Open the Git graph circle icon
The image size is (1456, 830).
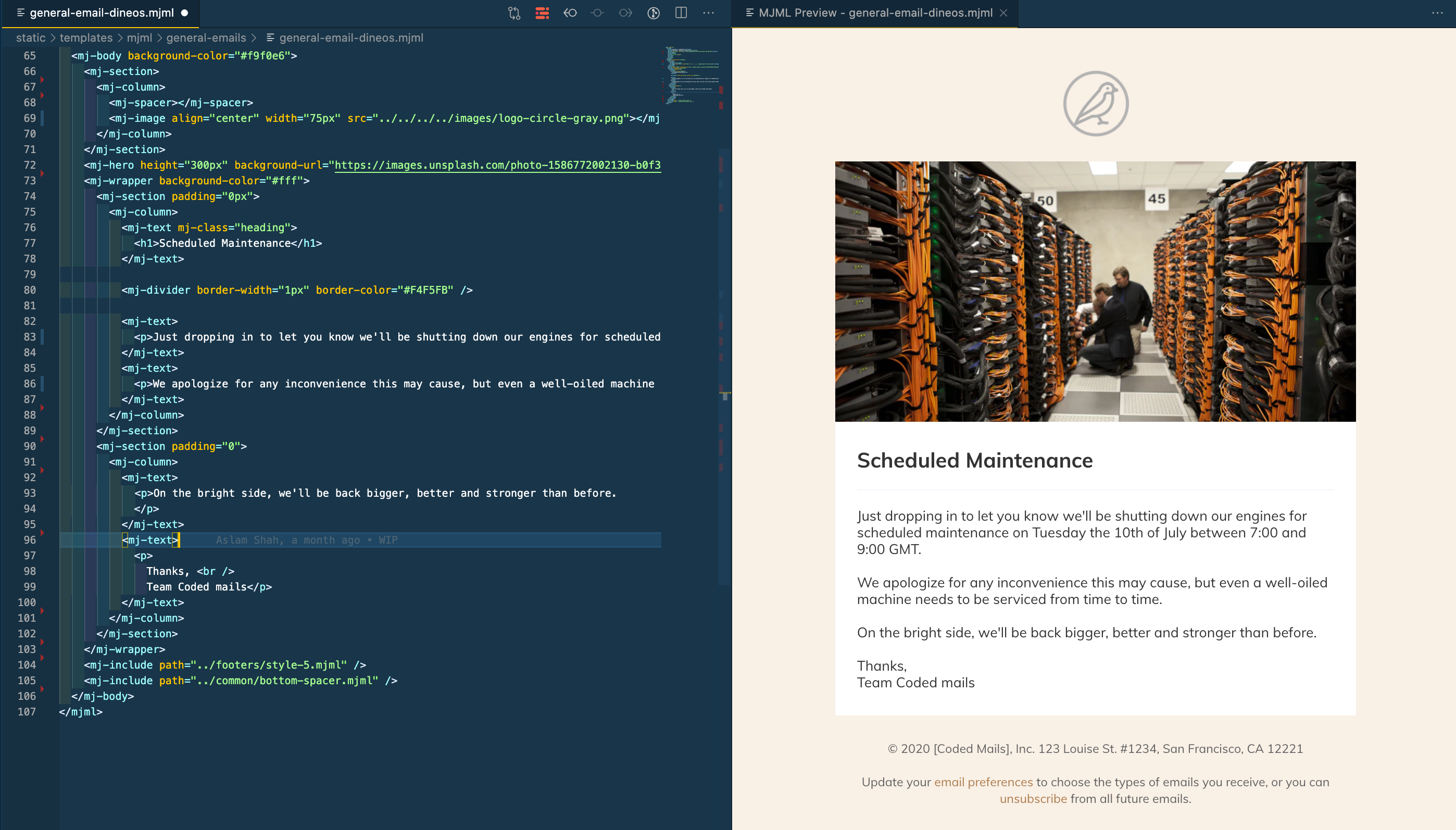(x=654, y=12)
